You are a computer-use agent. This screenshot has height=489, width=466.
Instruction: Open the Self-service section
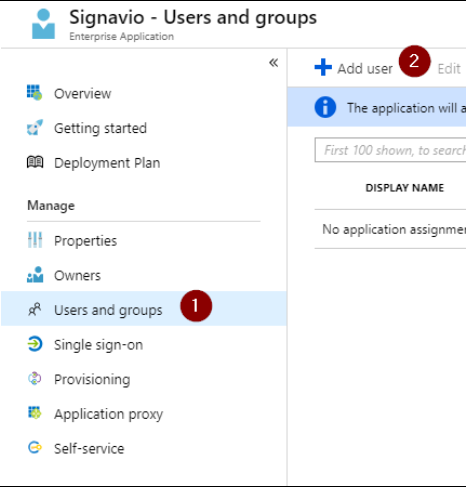point(89,449)
